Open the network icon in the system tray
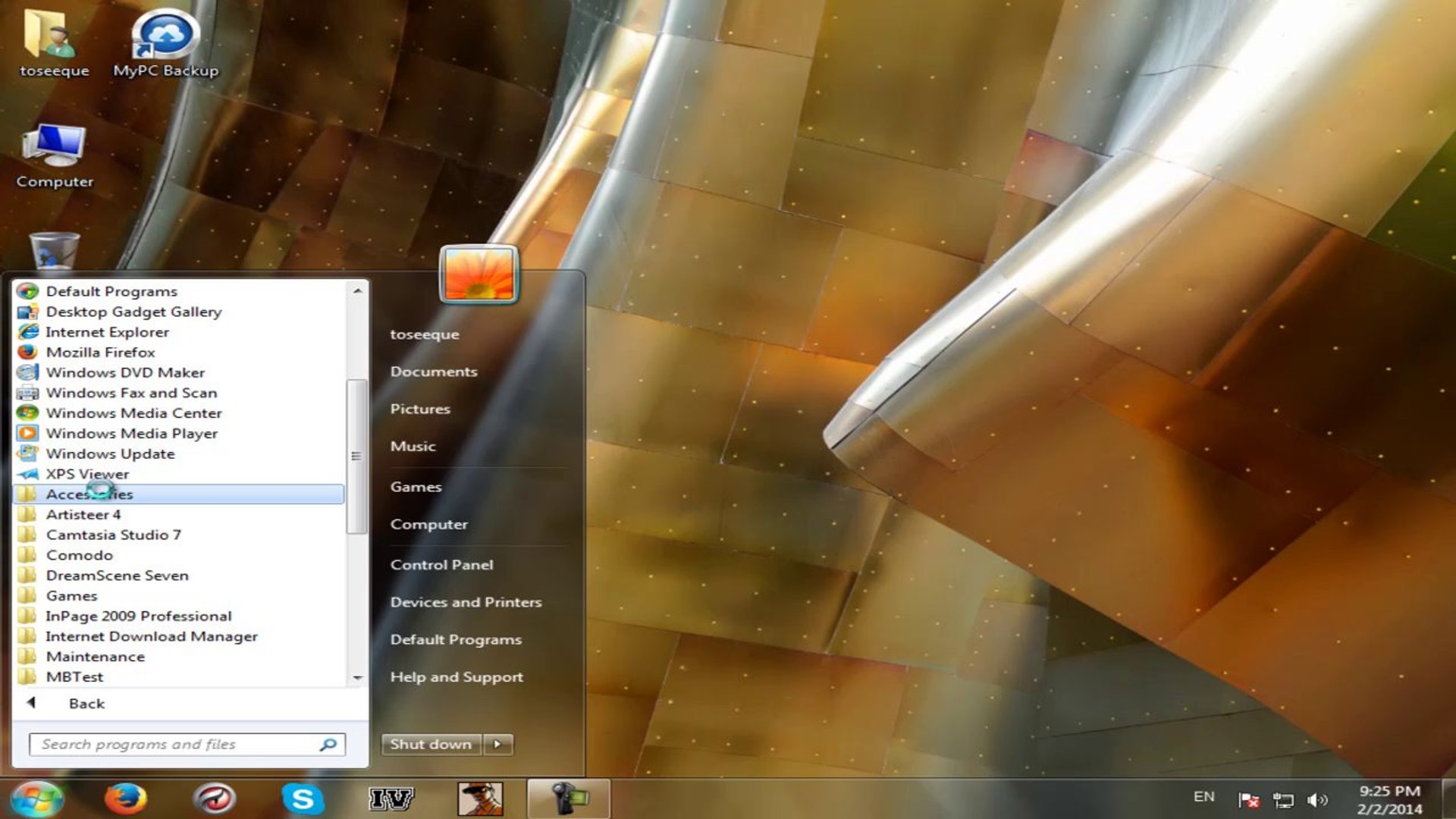The image size is (1456, 819). (1285, 797)
